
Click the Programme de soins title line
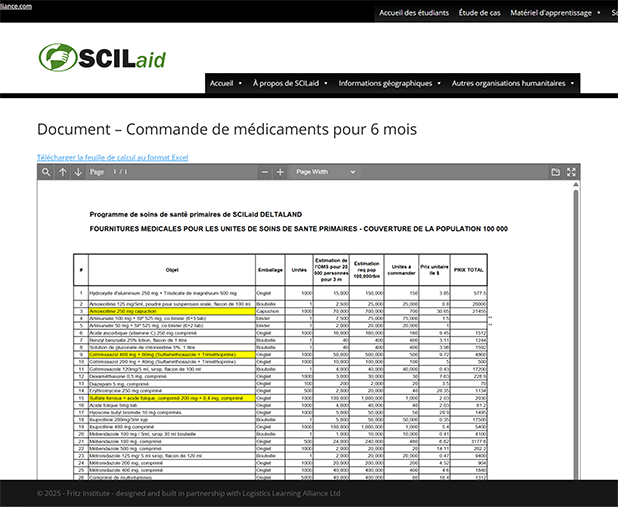pyautogui.click(x=195, y=214)
